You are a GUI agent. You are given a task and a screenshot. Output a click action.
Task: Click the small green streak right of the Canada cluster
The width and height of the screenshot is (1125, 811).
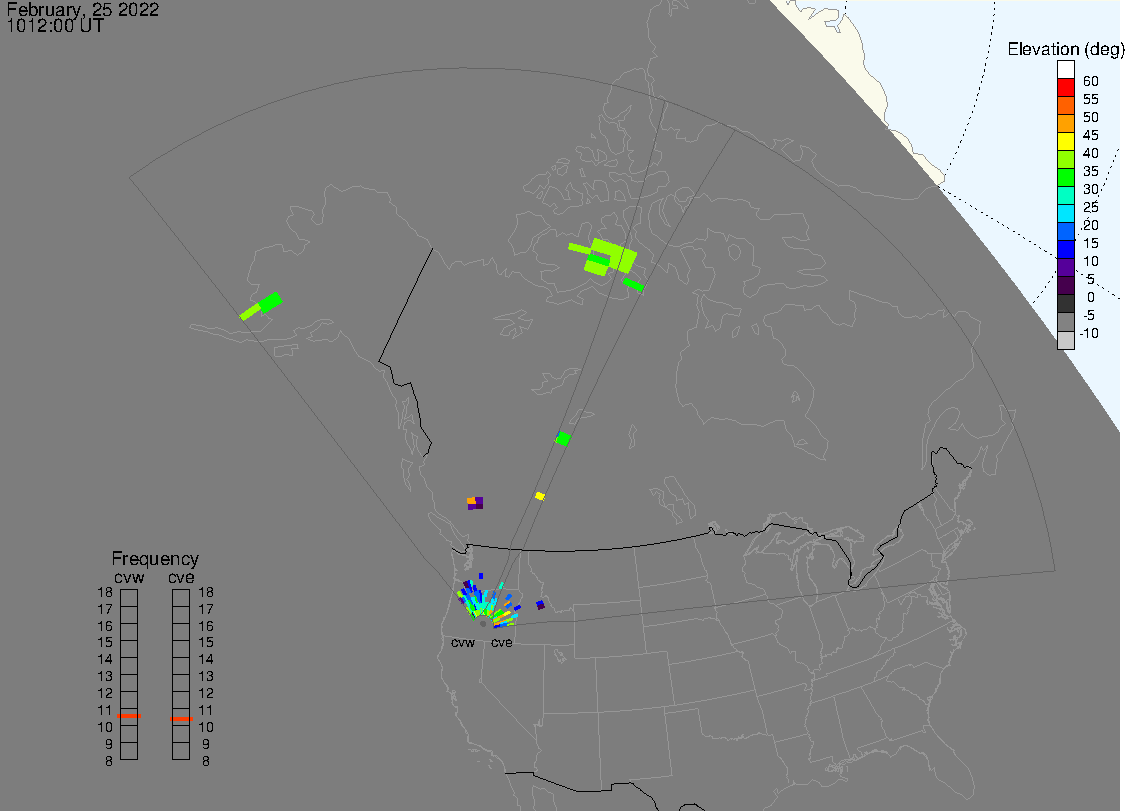point(633,285)
